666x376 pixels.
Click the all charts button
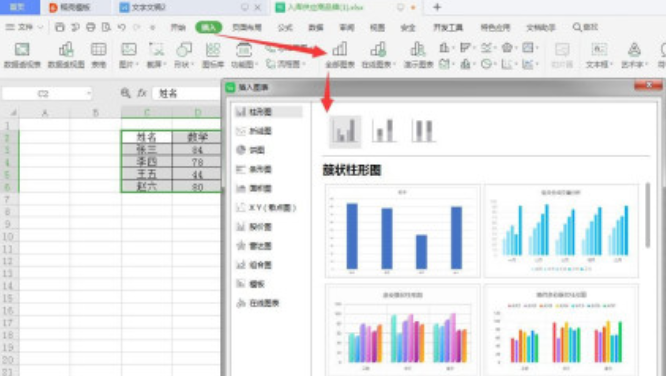click(x=339, y=55)
